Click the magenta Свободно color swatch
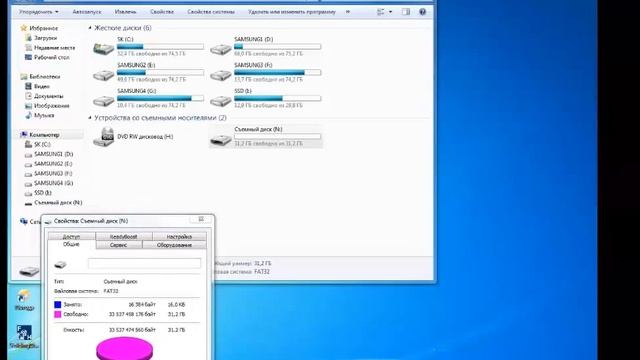This screenshot has height=360, width=640. coord(58,314)
